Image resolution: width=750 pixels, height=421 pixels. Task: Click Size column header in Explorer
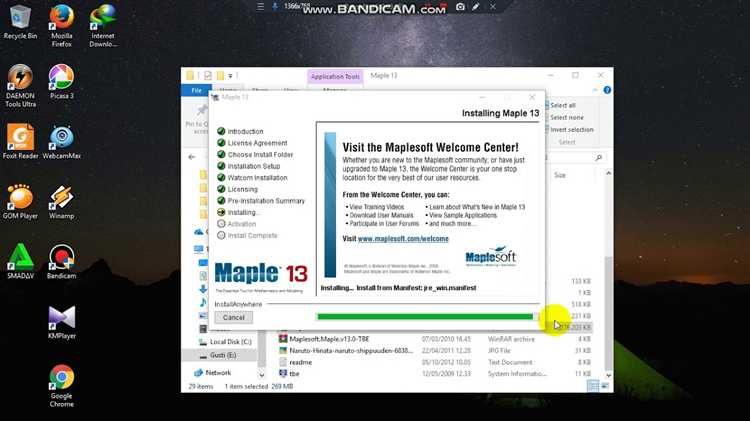pos(560,176)
